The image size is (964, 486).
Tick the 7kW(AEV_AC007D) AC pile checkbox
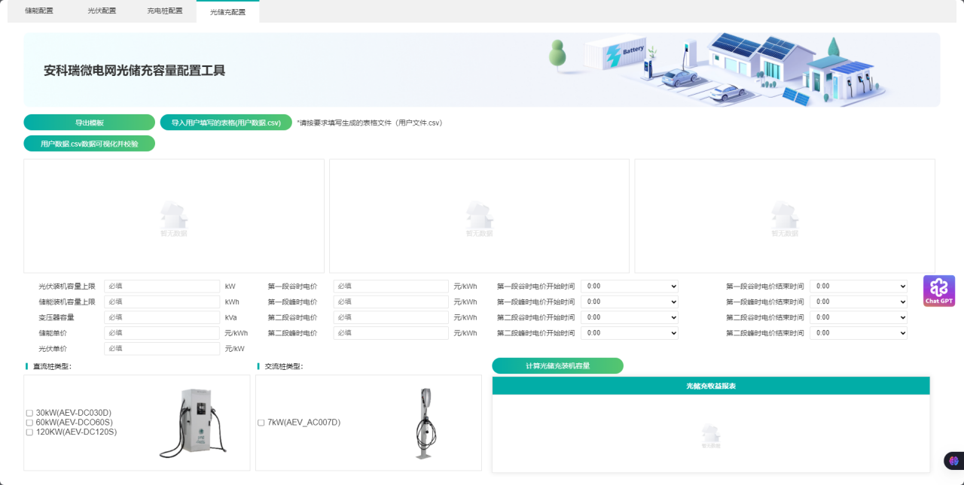coord(261,423)
